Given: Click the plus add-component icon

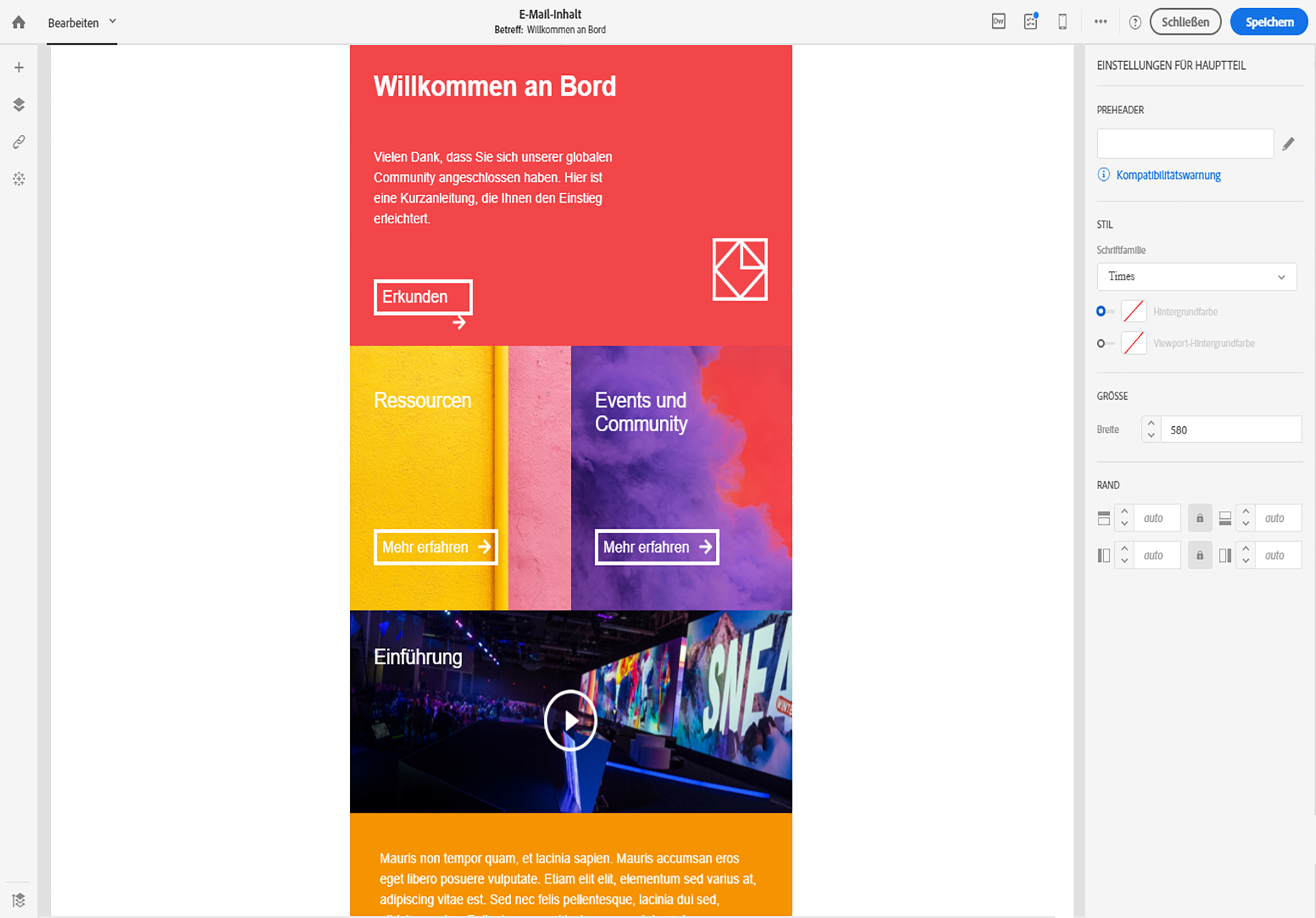Looking at the screenshot, I should [x=19, y=68].
